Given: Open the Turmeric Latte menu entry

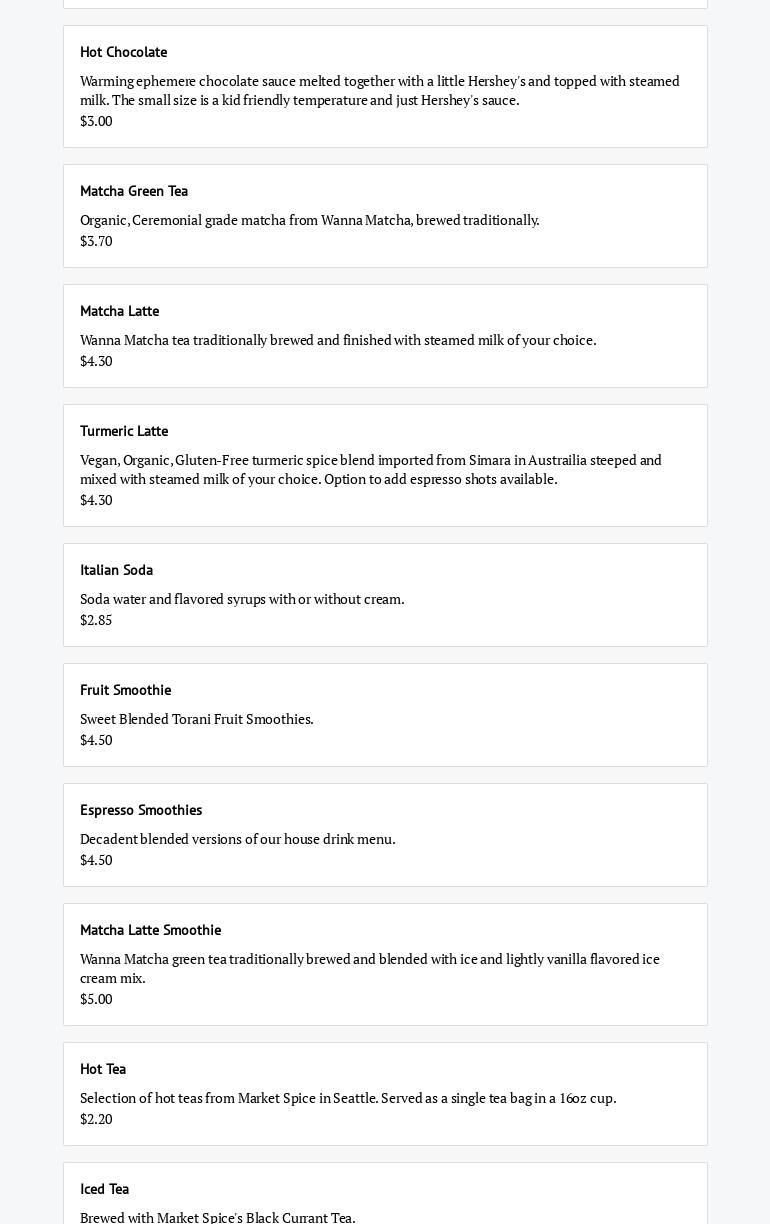Looking at the screenshot, I should pyautogui.click(x=124, y=431).
